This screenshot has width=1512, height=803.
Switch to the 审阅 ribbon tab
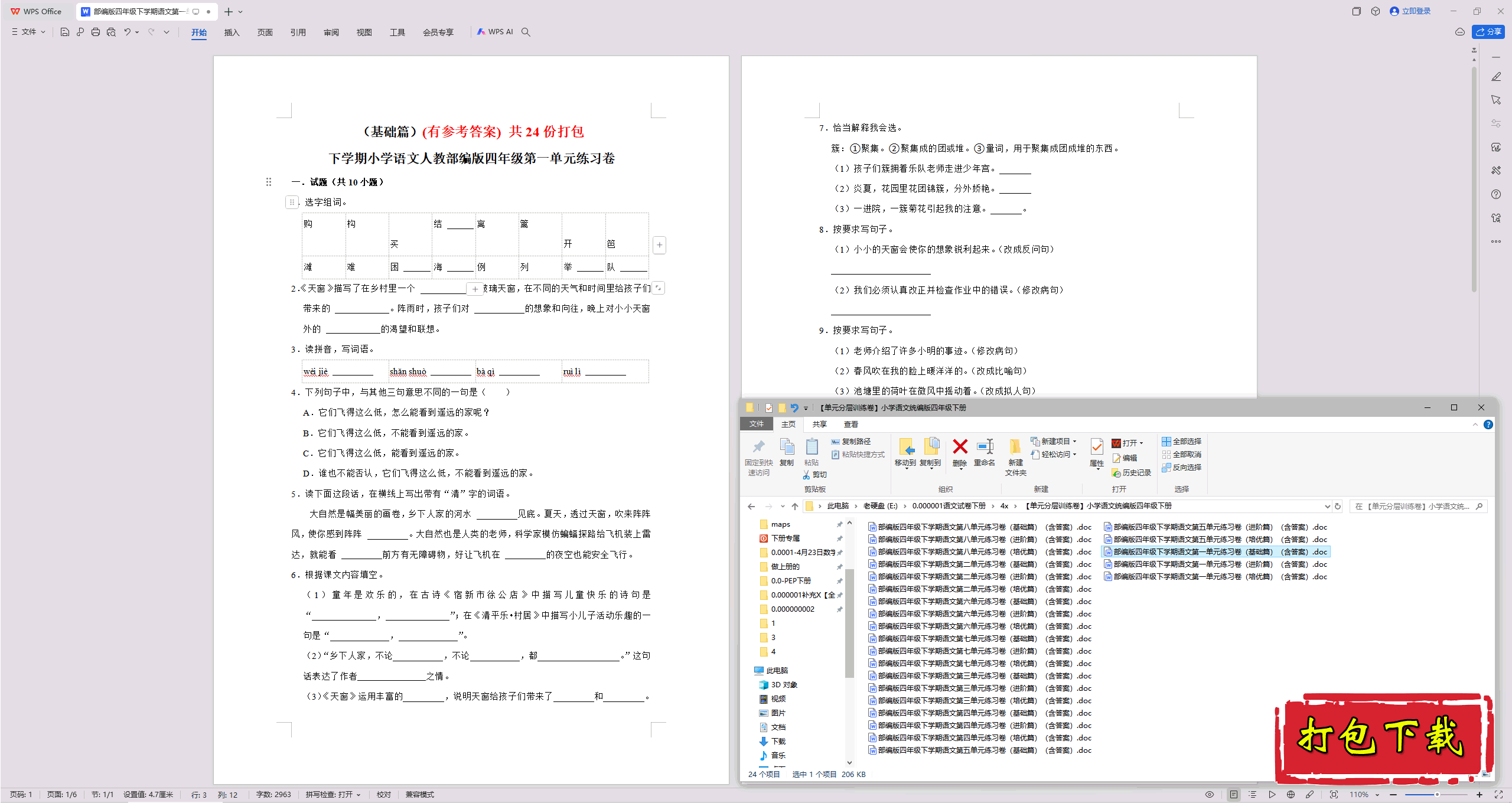(331, 32)
